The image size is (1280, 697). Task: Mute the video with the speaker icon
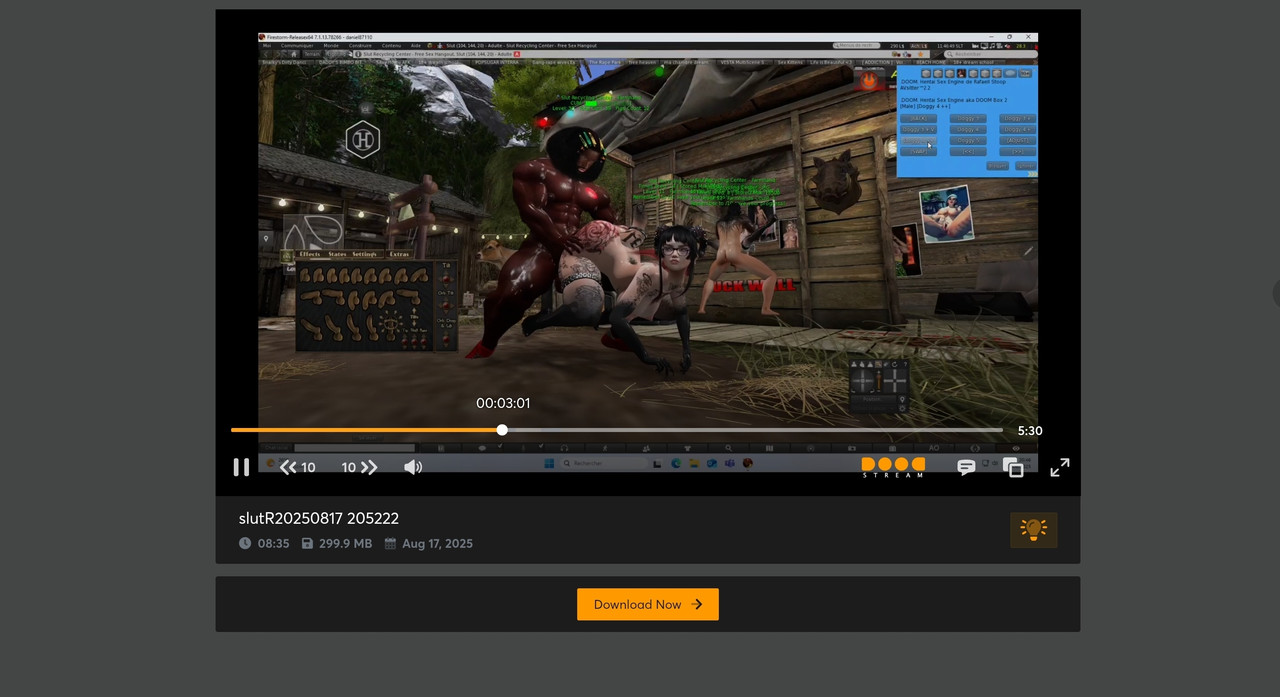pos(413,467)
